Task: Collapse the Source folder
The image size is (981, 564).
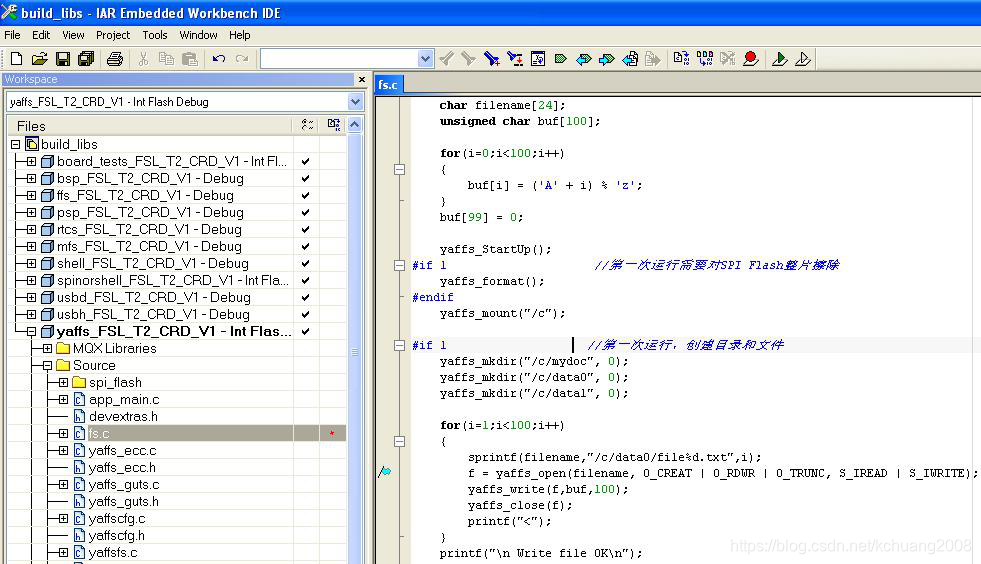Action: point(48,366)
